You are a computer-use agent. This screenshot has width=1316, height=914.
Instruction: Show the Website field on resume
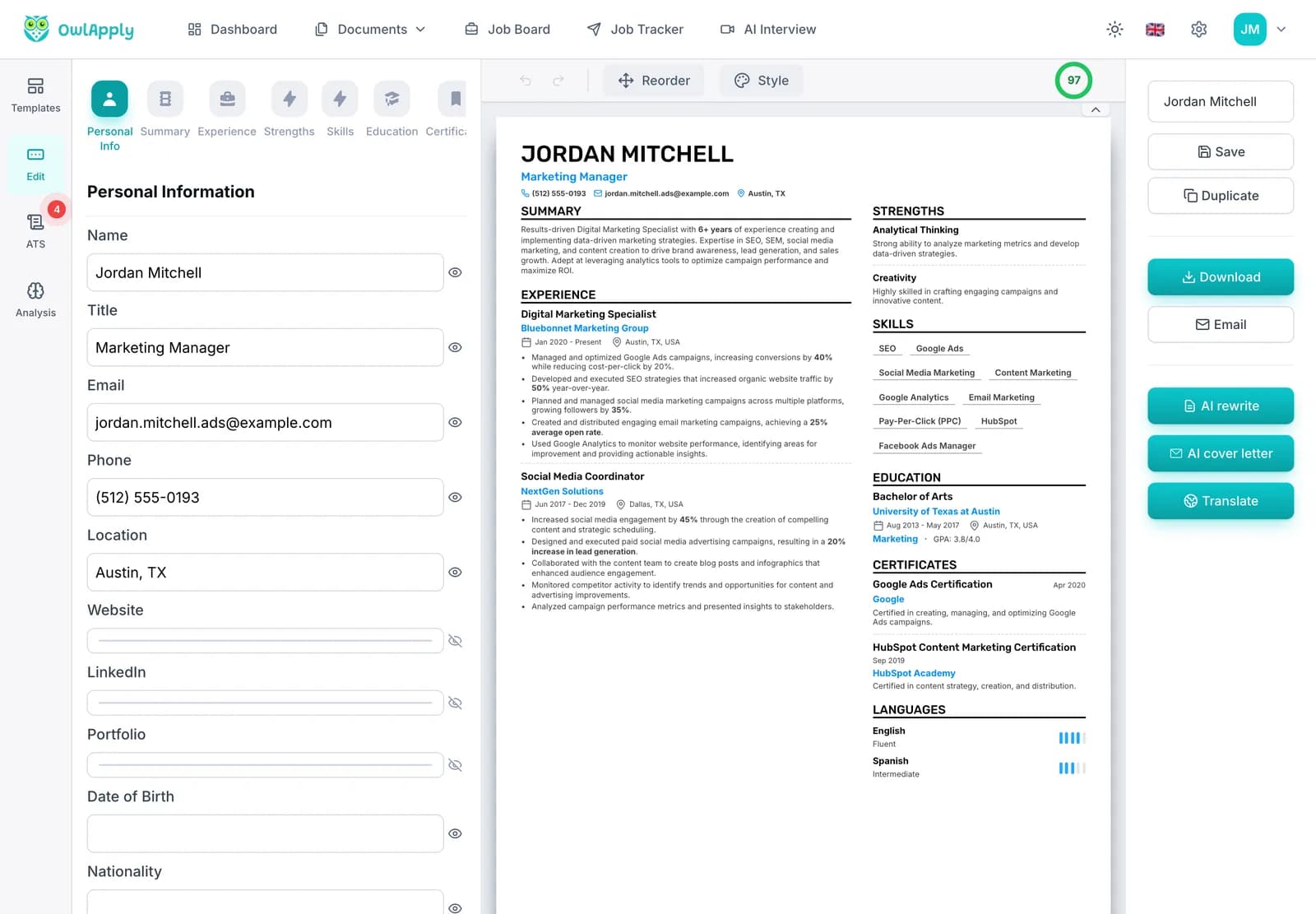455,641
